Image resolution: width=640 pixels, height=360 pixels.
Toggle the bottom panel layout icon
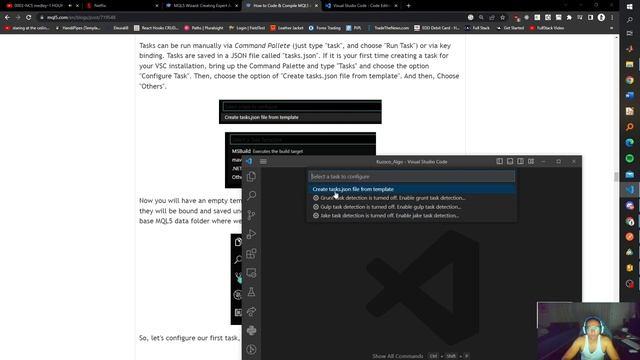coord(510,161)
